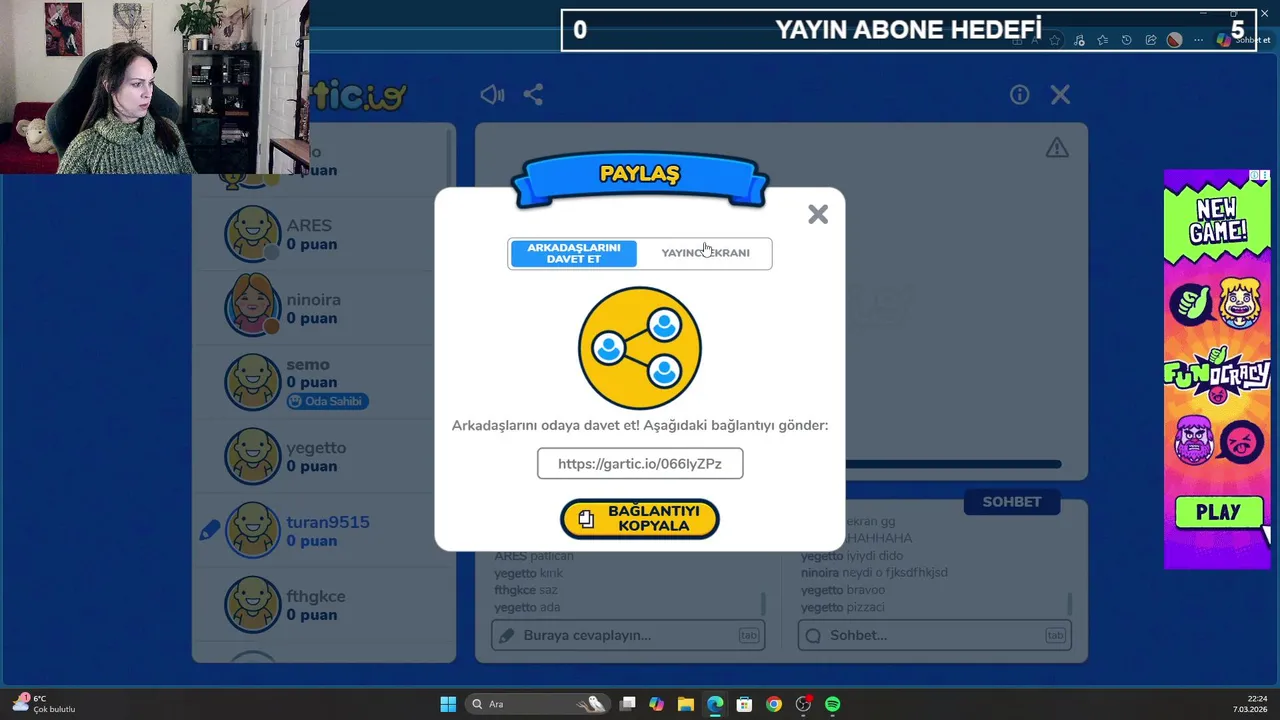Viewport: 1280px width, 720px height.
Task: Click the Oda Sahibi badge
Action: pyautogui.click(x=328, y=401)
